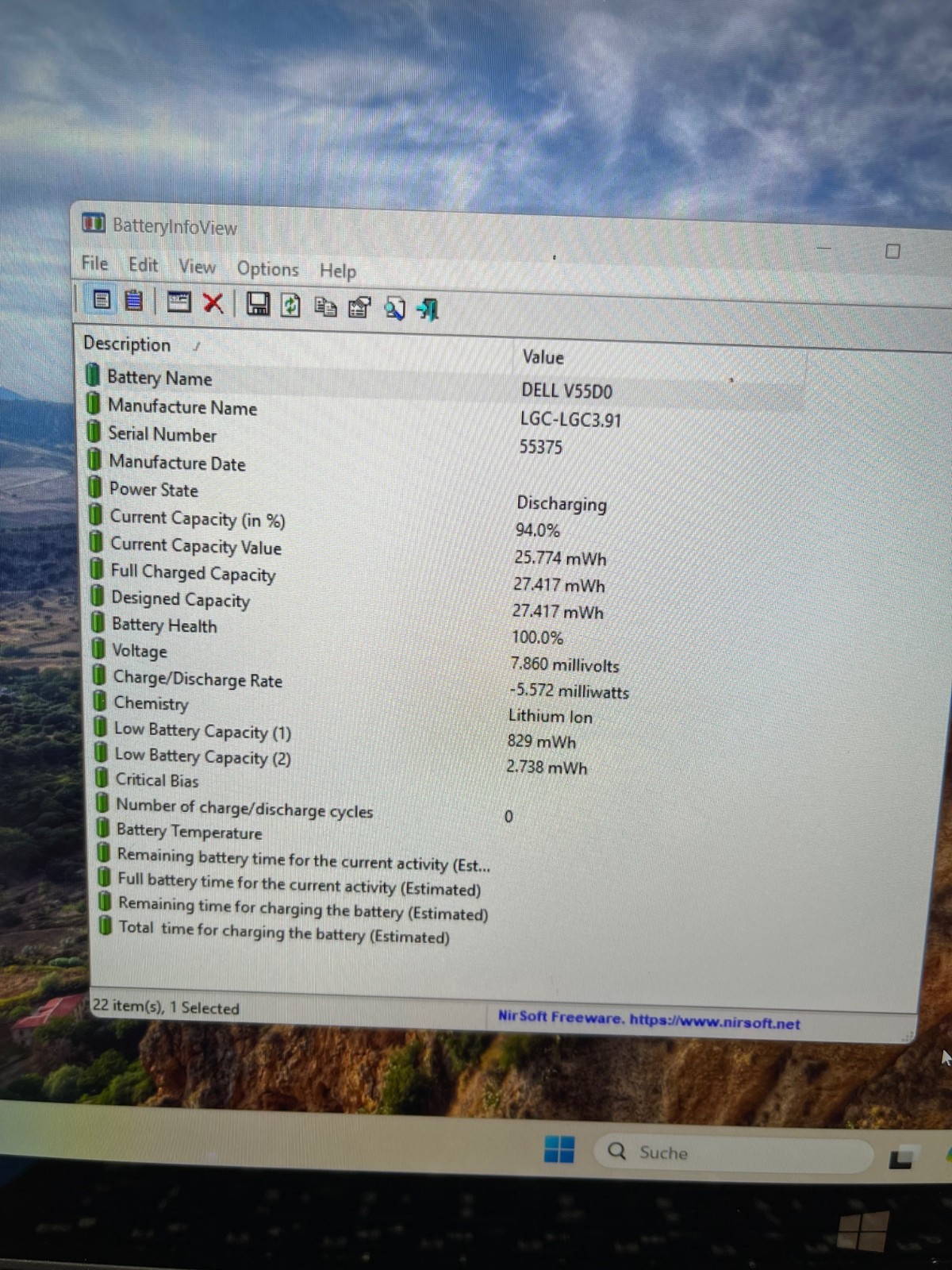Open the File menu
Image resolution: width=952 pixels, height=1270 pixels.
click(94, 264)
